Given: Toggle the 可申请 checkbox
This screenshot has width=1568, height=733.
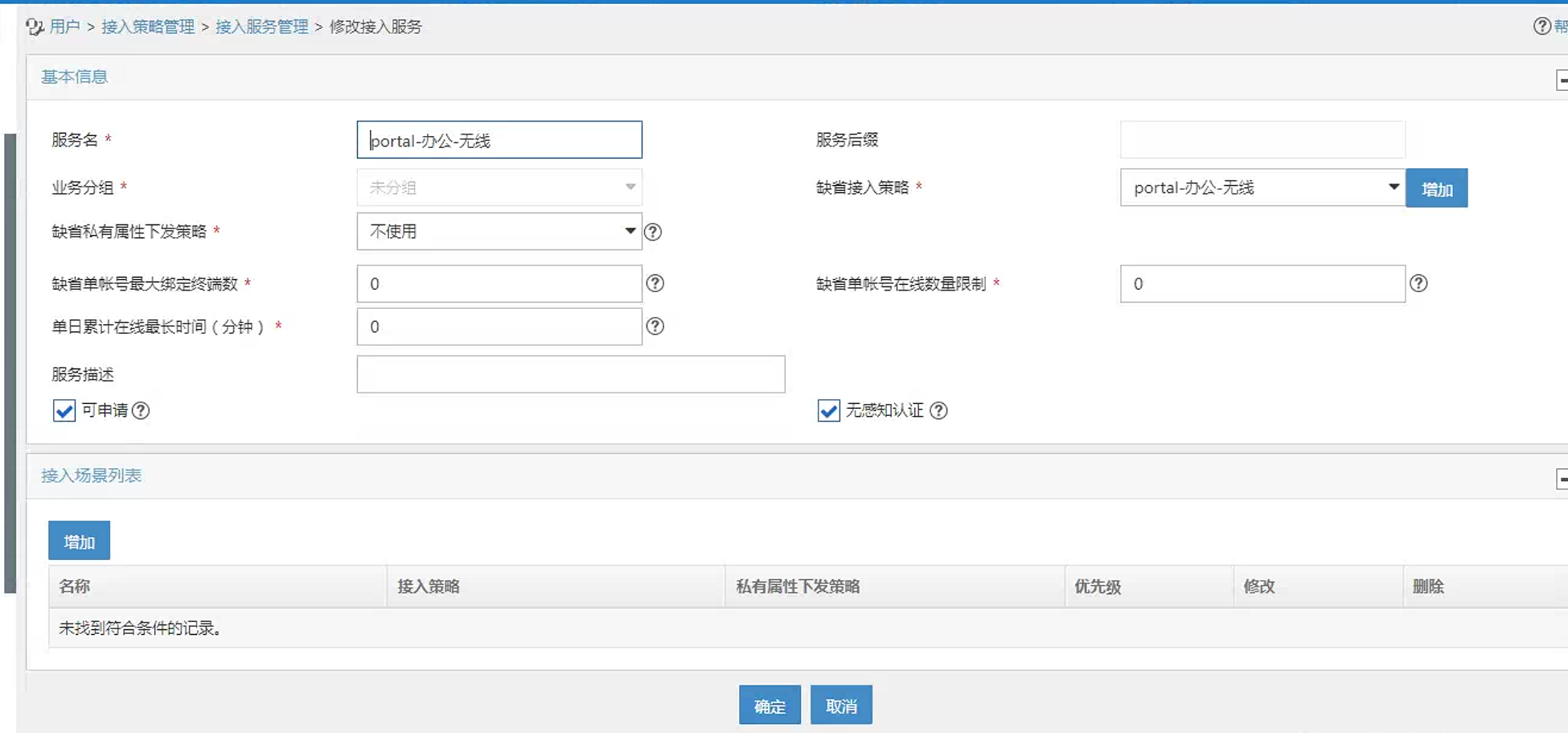Looking at the screenshot, I should point(64,410).
